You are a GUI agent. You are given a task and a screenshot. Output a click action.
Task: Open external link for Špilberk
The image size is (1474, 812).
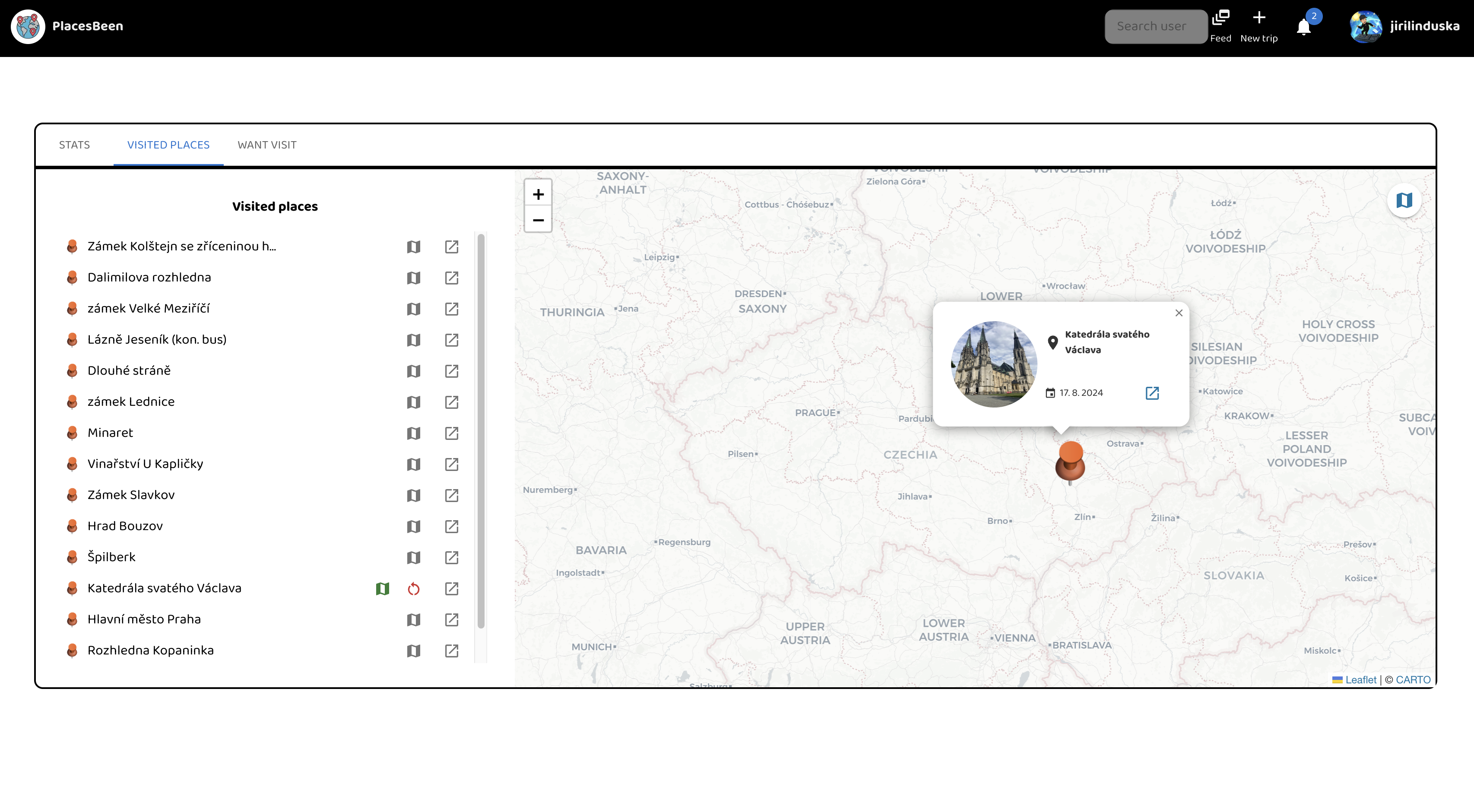tap(451, 558)
